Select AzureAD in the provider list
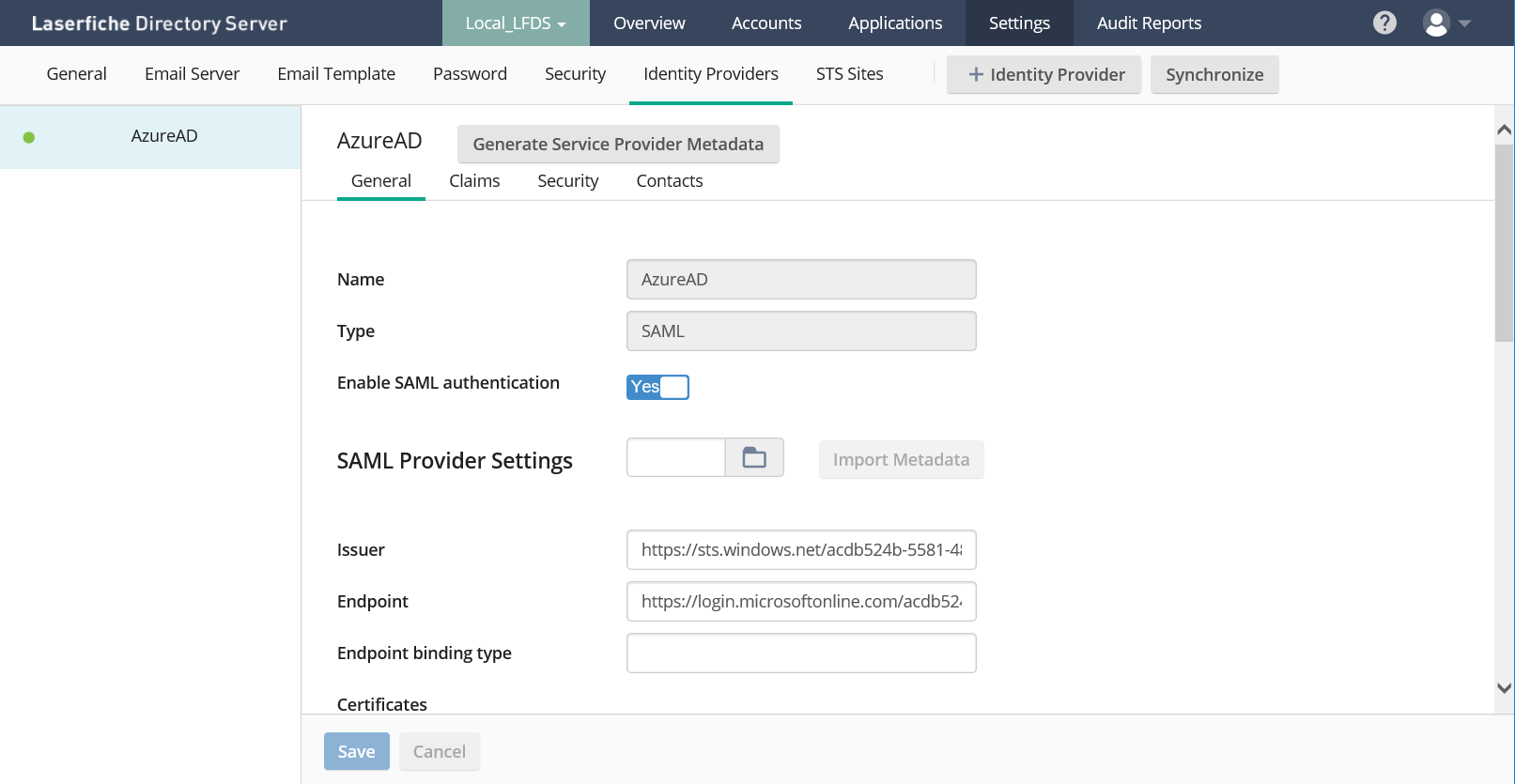This screenshot has width=1515, height=784. click(x=164, y=136)
